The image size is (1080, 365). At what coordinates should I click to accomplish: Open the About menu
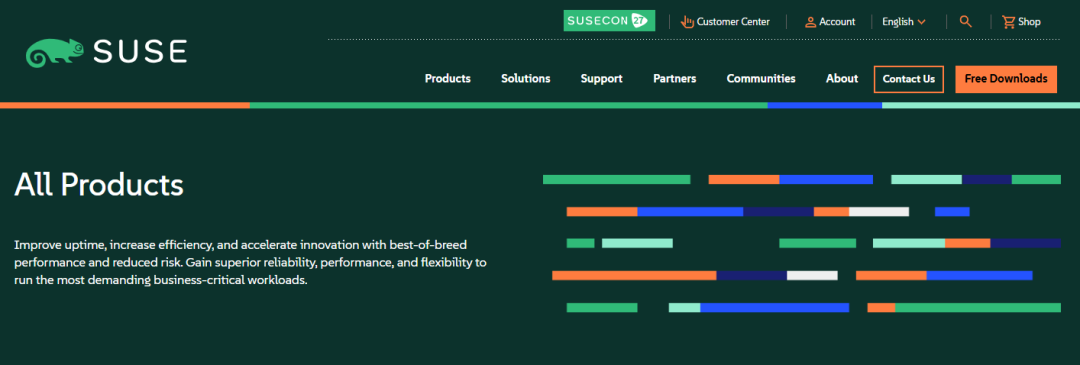(842, 79)
